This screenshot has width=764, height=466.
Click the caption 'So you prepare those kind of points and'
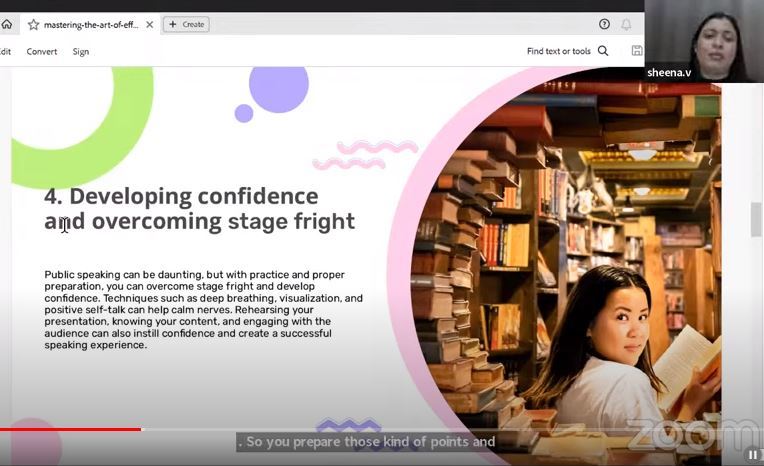[366, 442]
